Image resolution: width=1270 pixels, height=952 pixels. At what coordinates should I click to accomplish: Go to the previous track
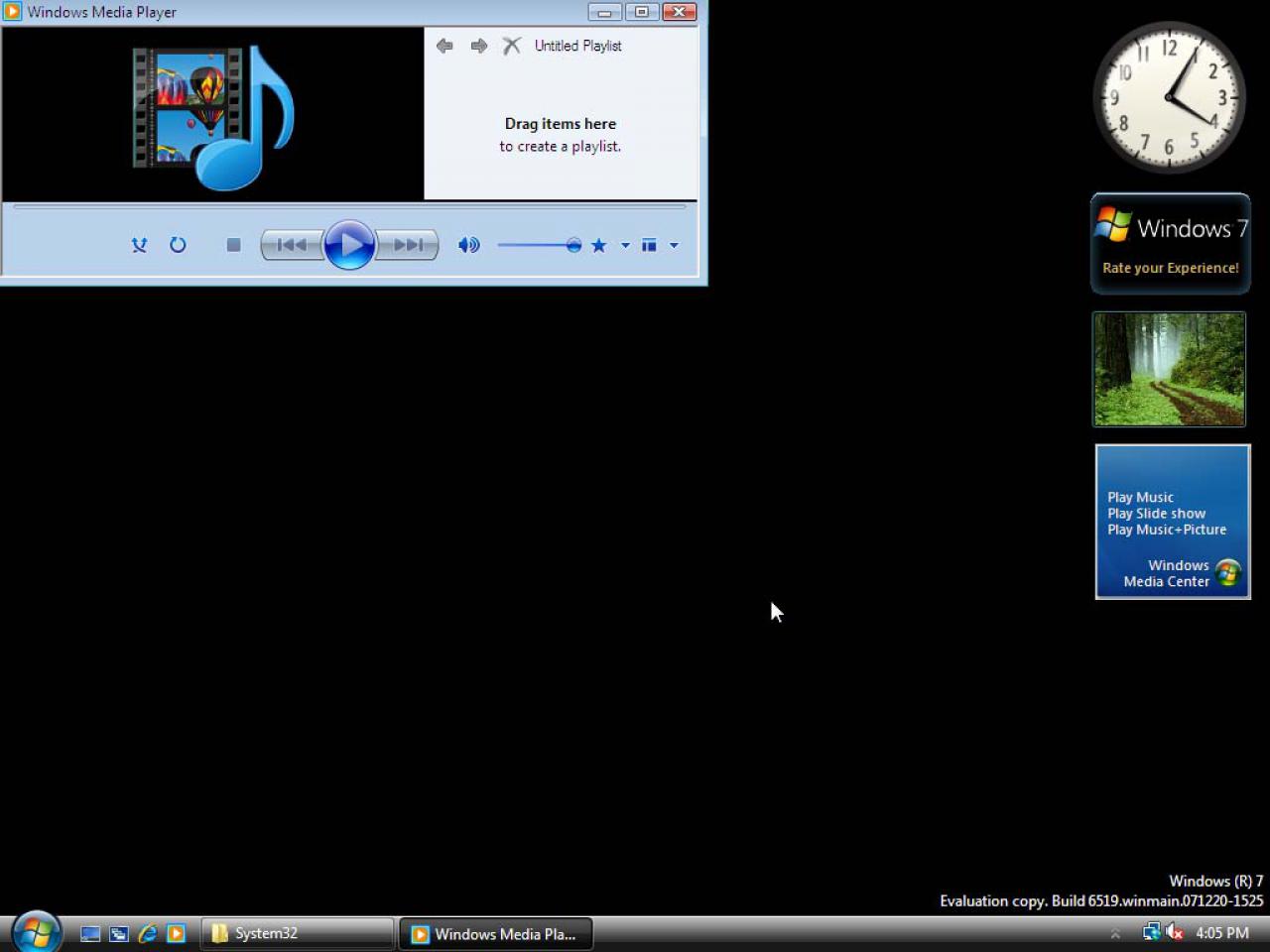click(x=292, y=245)
